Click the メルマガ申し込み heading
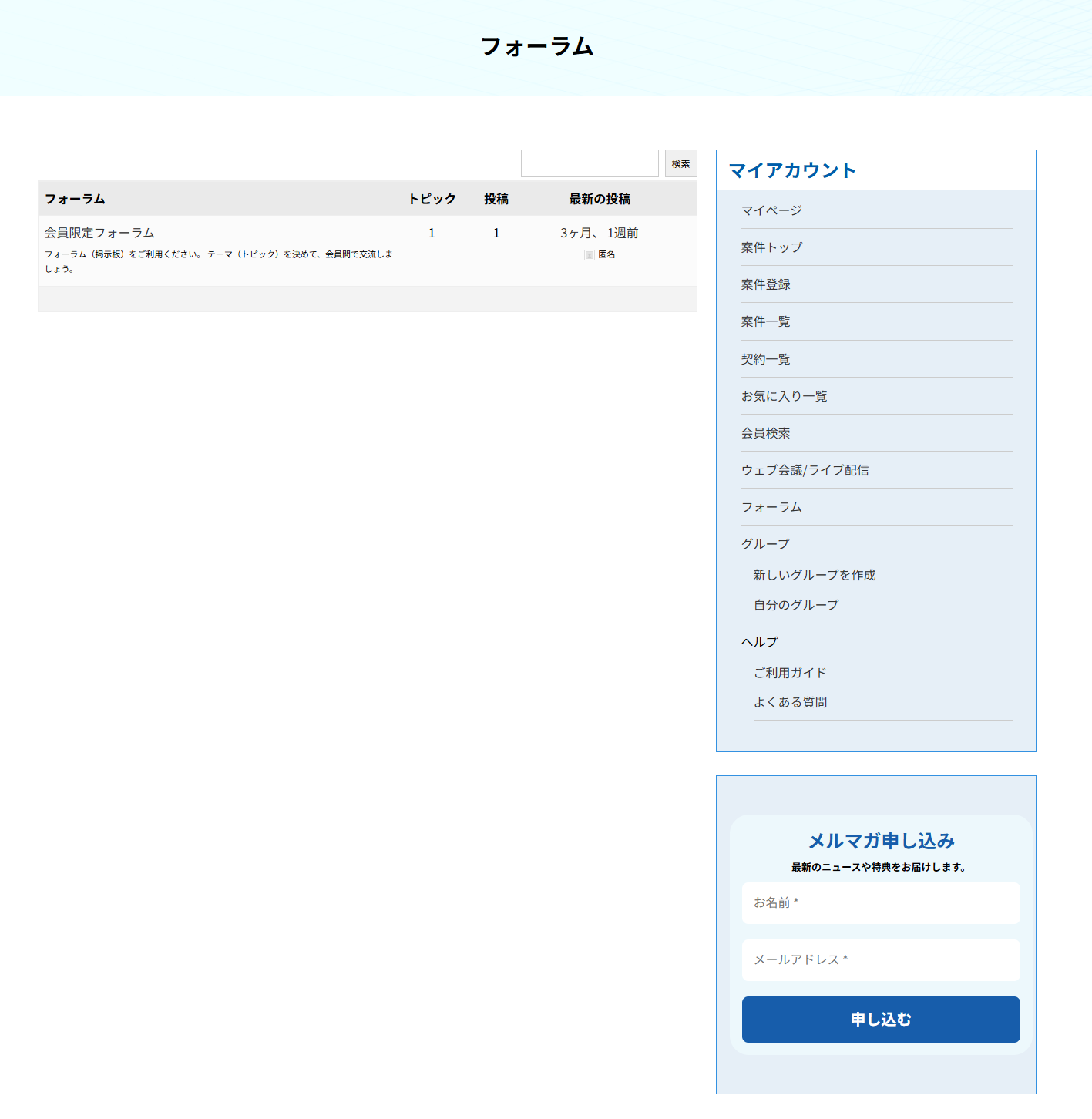 [x=881, y=841]
